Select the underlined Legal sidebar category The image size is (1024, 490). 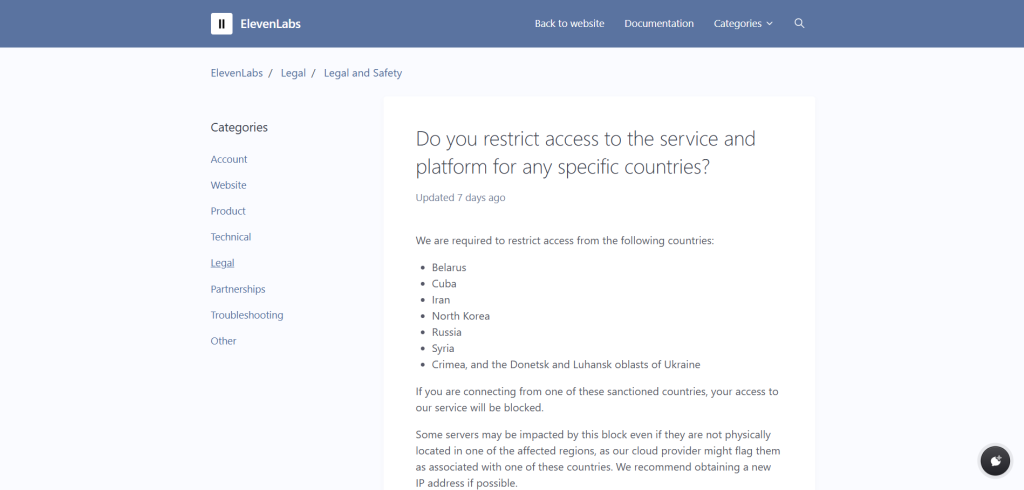(x=222, y=263)
